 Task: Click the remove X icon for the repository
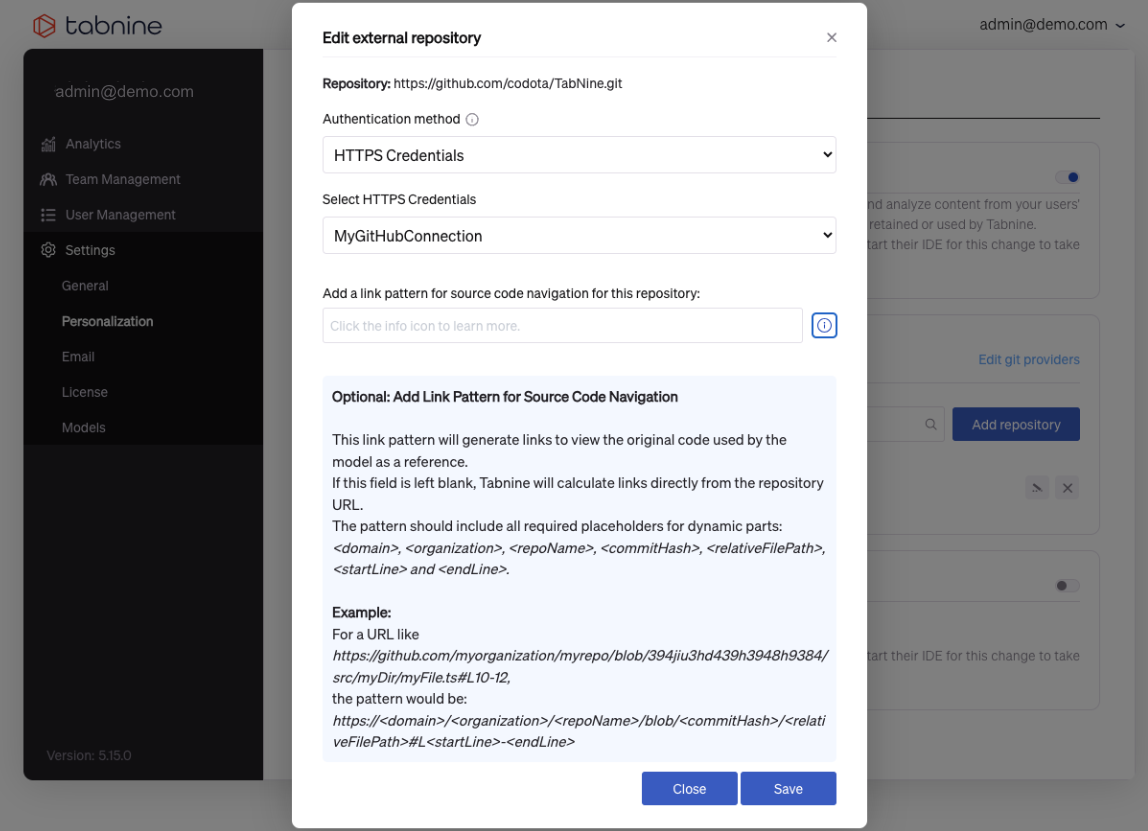point(1067,488)
